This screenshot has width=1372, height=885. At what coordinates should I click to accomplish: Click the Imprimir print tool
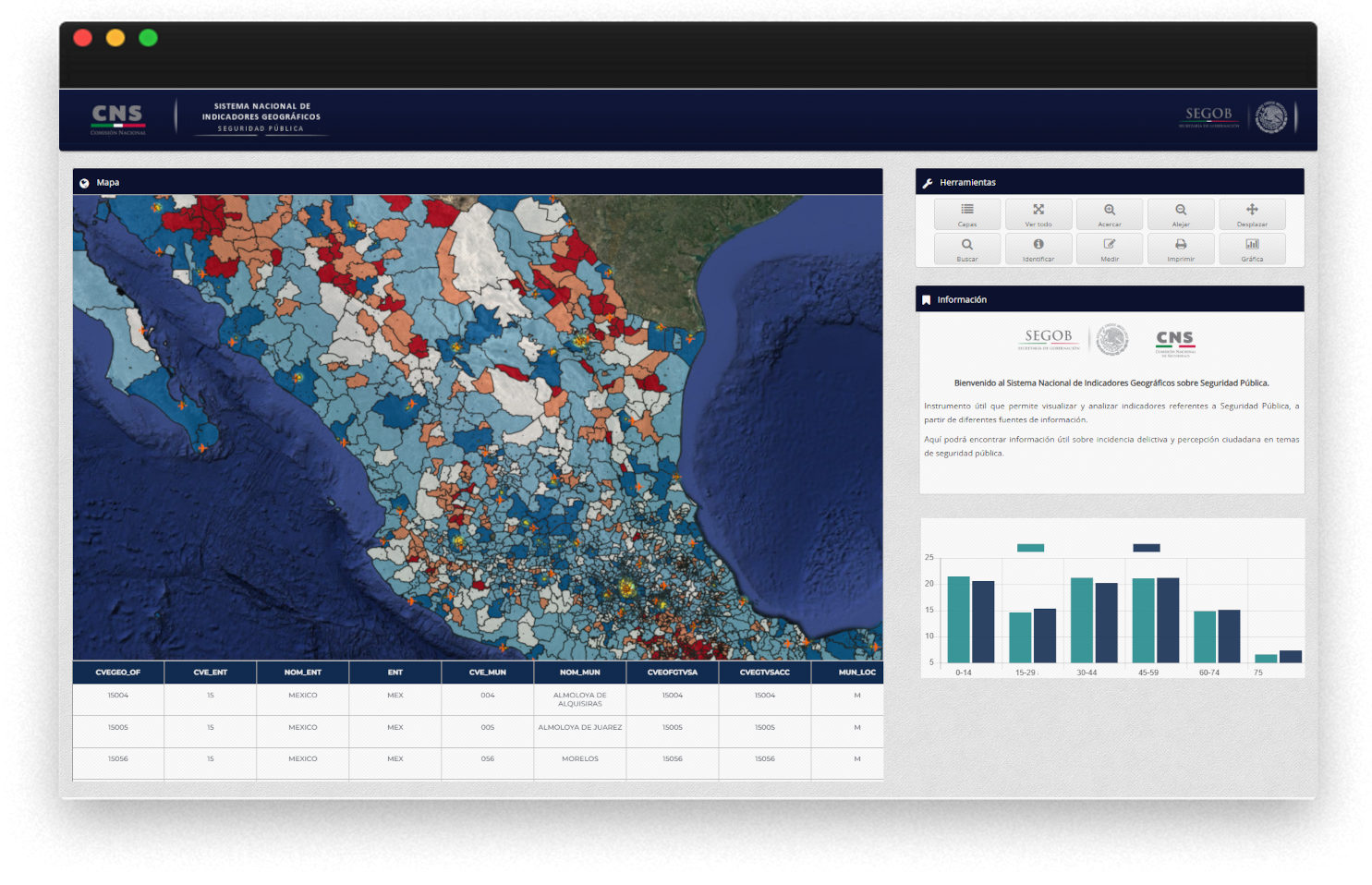(x=1180, y=249)
